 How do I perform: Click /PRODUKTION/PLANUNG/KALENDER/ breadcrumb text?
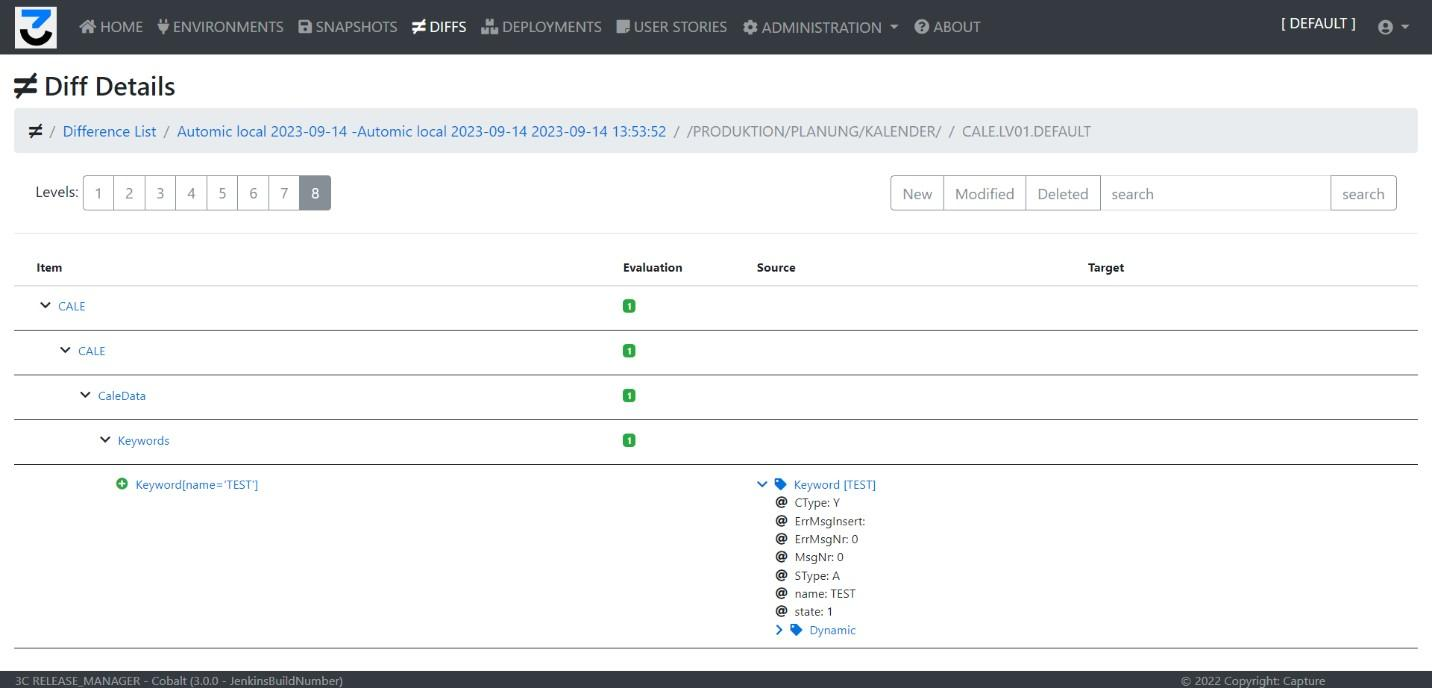pyautogui.click(x=814, y=131)
